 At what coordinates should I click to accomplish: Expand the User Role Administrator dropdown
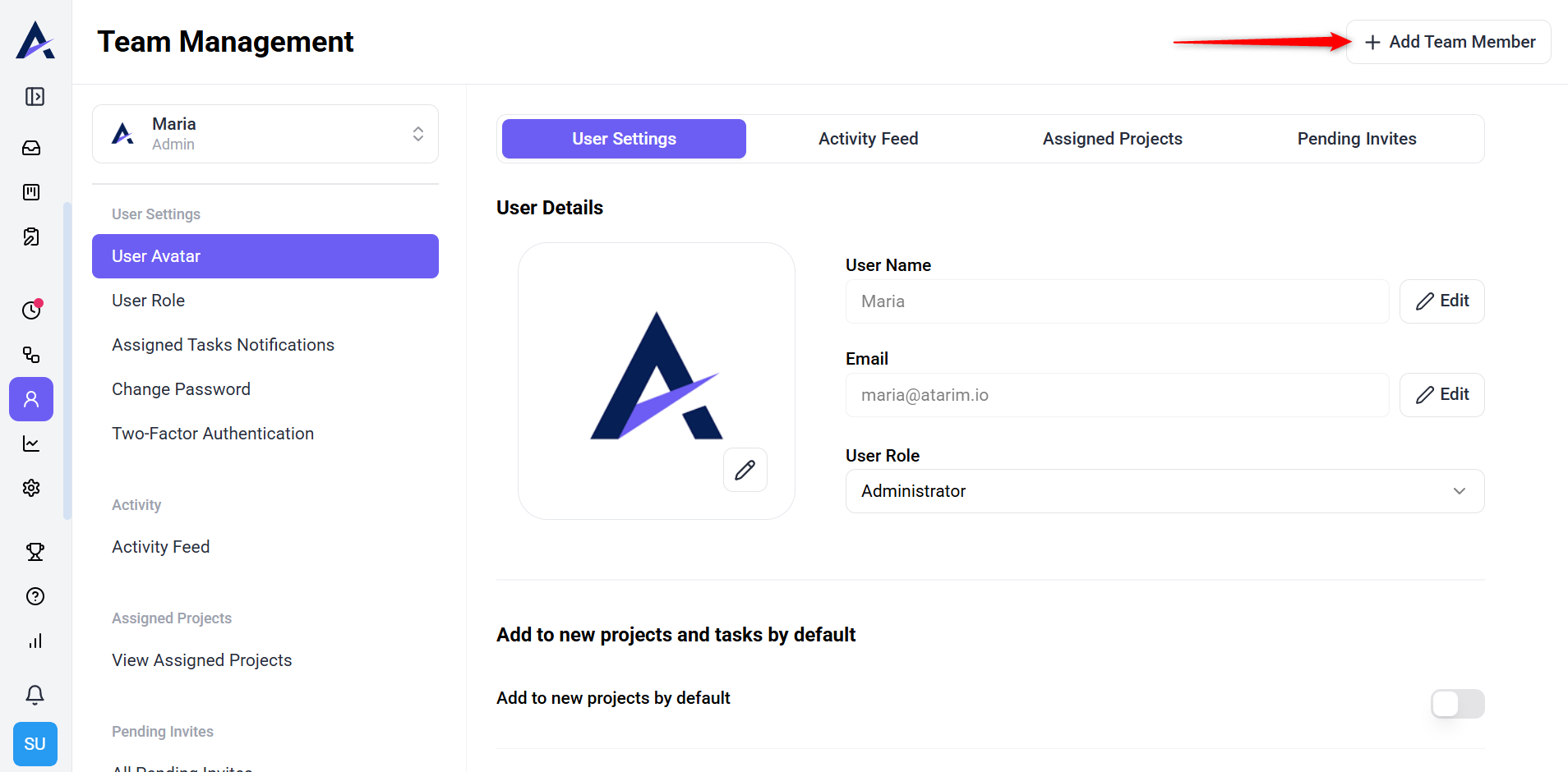(x=1164, y=491)
